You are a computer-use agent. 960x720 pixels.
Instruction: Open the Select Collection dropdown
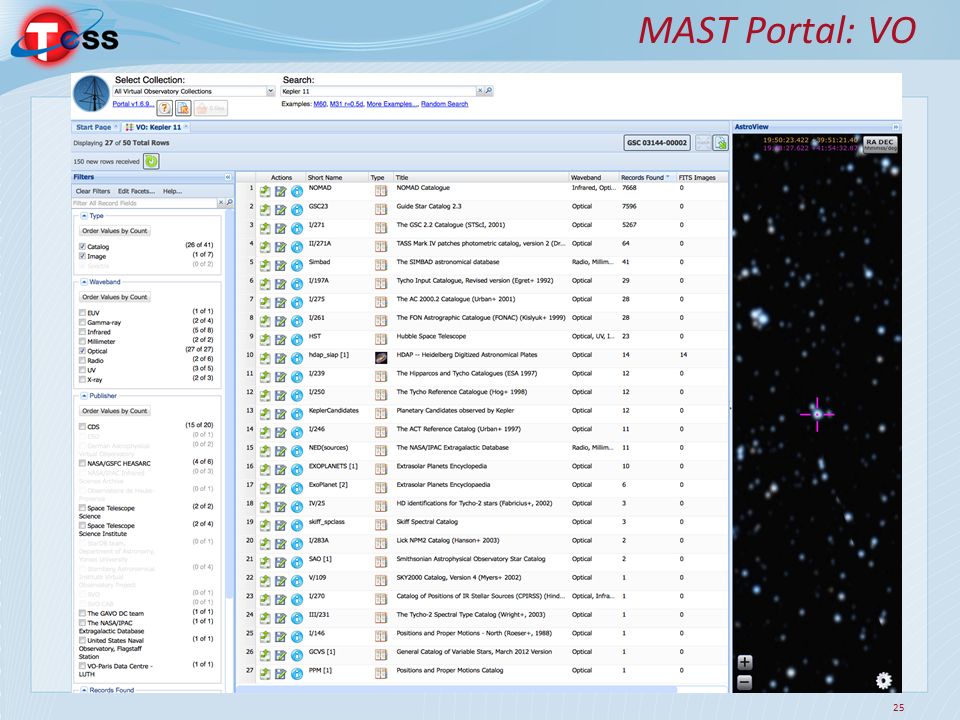[271, 91]
